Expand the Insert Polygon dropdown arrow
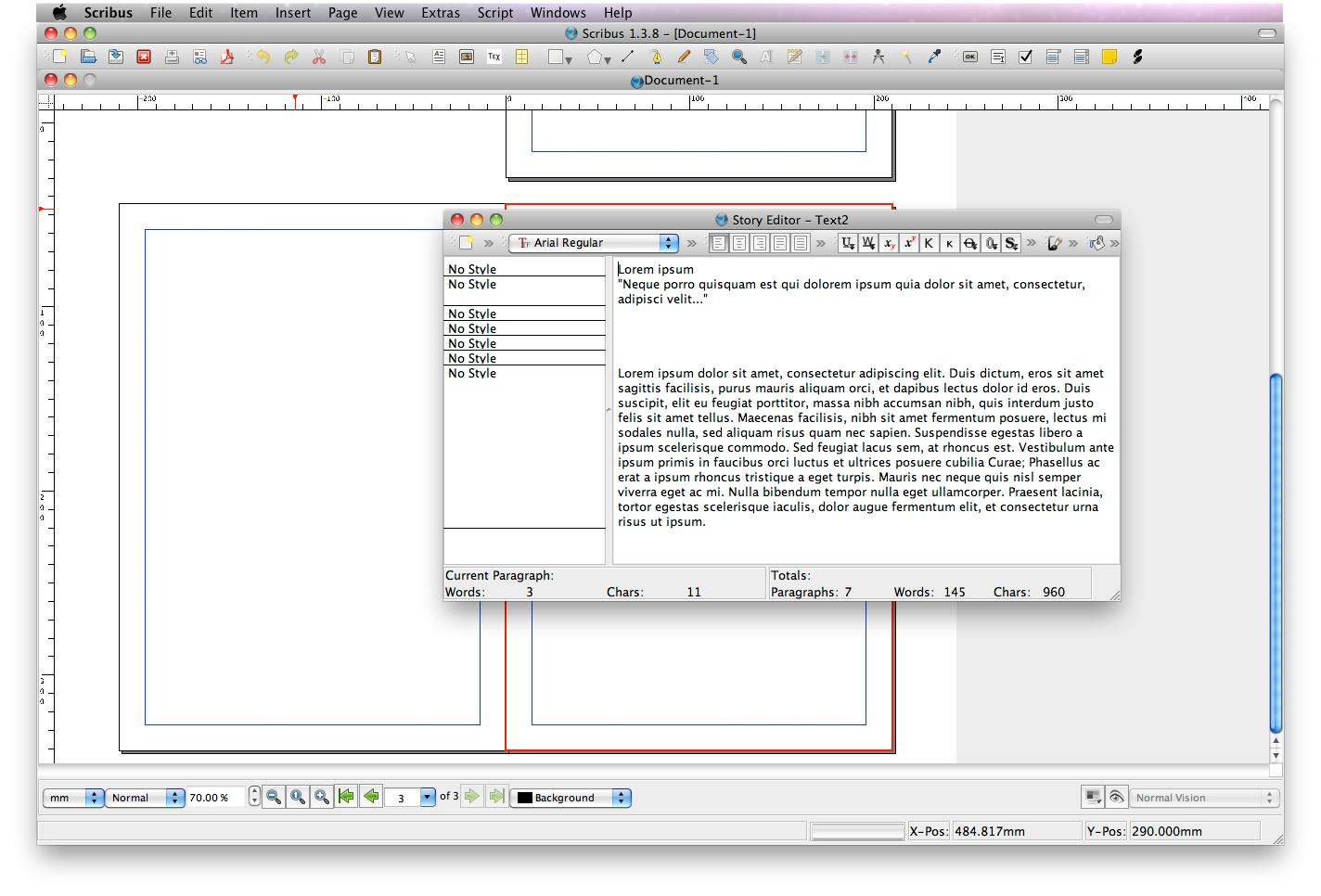This screenshot has width=1321, height=896. pos(607,60)
